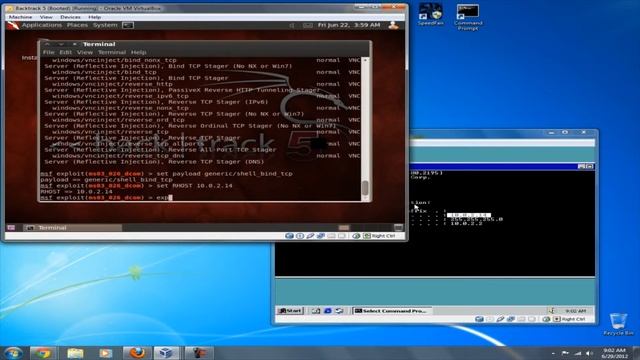The width and height of the screenshot is (640, 360).
Task: Click Show Desktop quick launch icon in second VM
Action: pos(316,311)
